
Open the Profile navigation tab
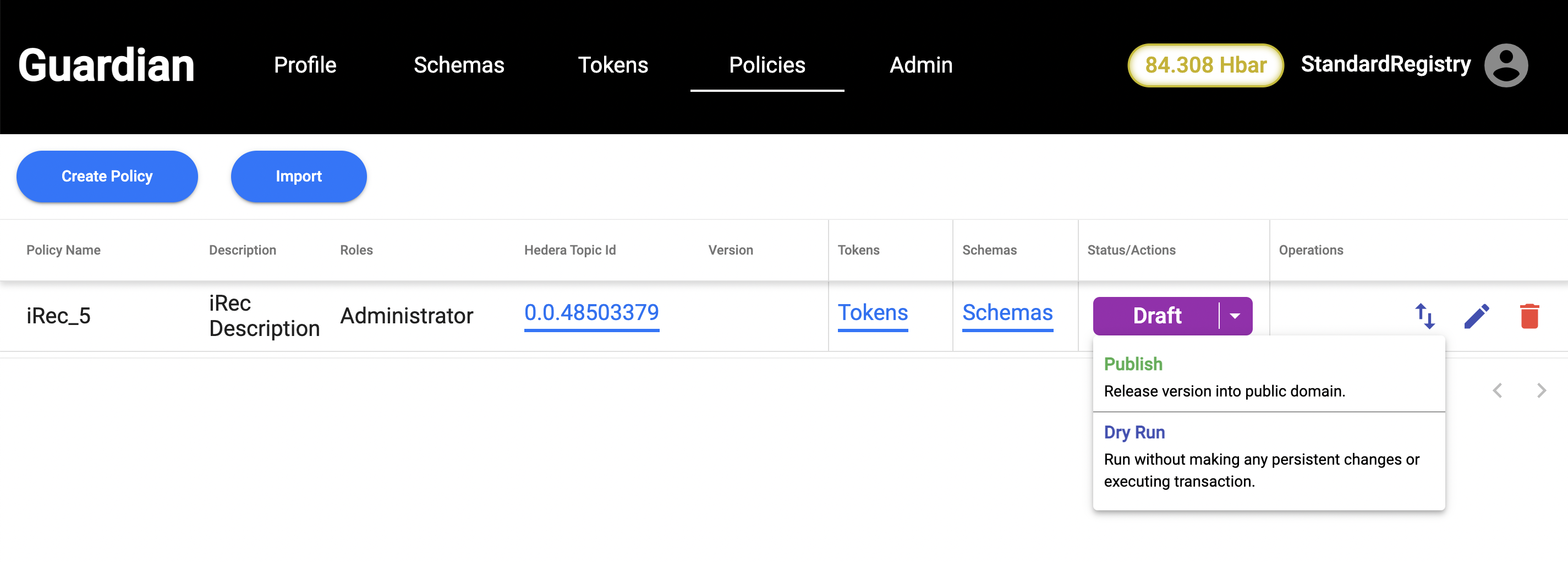[x=305, y=65]
